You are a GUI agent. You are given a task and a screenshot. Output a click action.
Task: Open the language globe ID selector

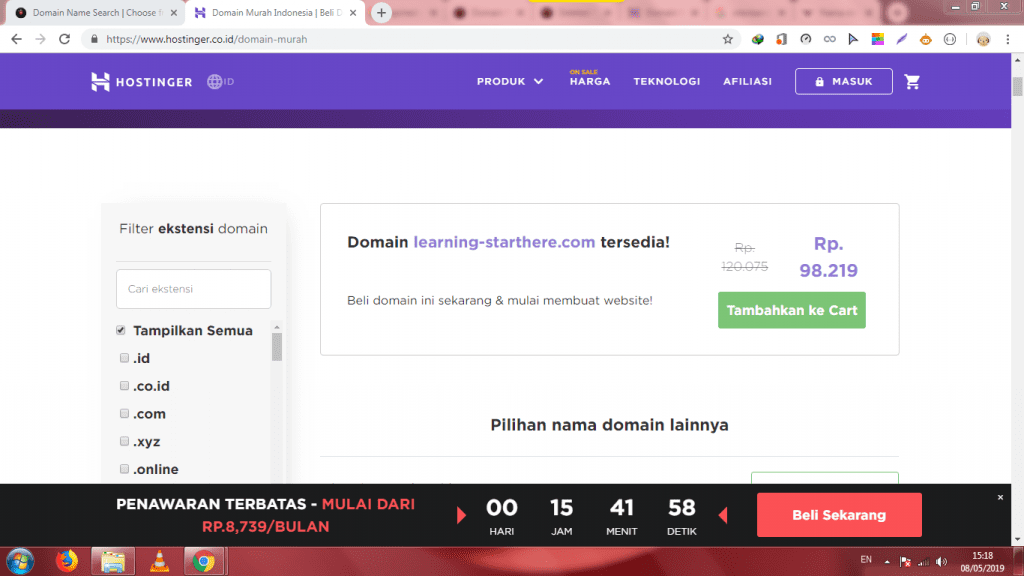click(x=221, y=82)
